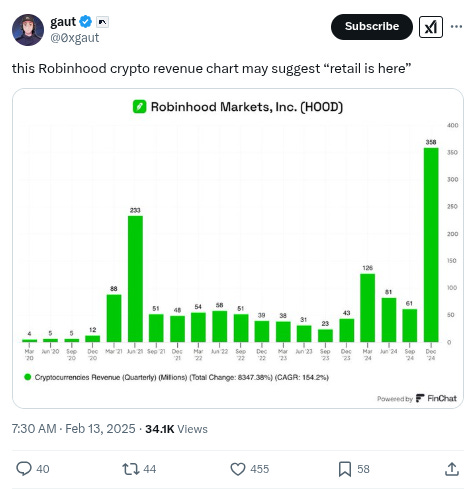Bookmark the post with the bookmark icon
Screen dimensions: 476x489
pos(345,469)
